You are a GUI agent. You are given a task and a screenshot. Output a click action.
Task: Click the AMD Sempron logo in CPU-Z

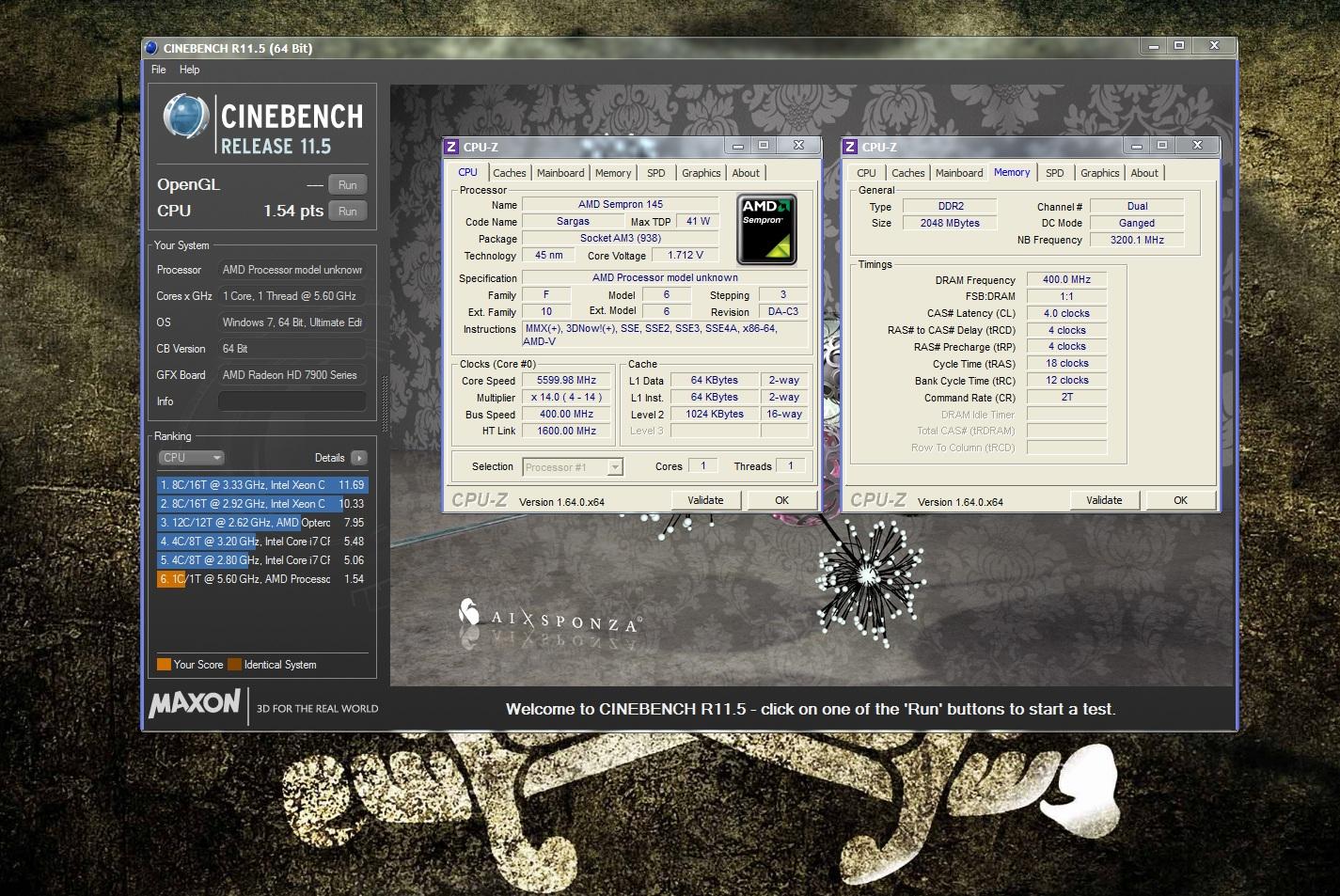[x=766, y=229]
